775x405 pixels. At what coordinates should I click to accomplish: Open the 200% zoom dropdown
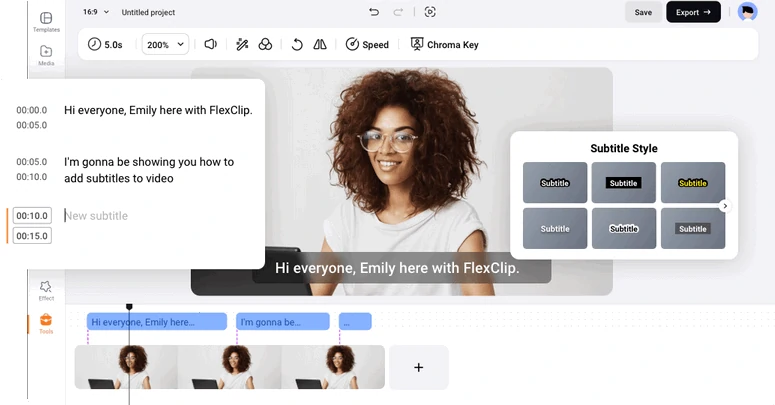[165, 45]
